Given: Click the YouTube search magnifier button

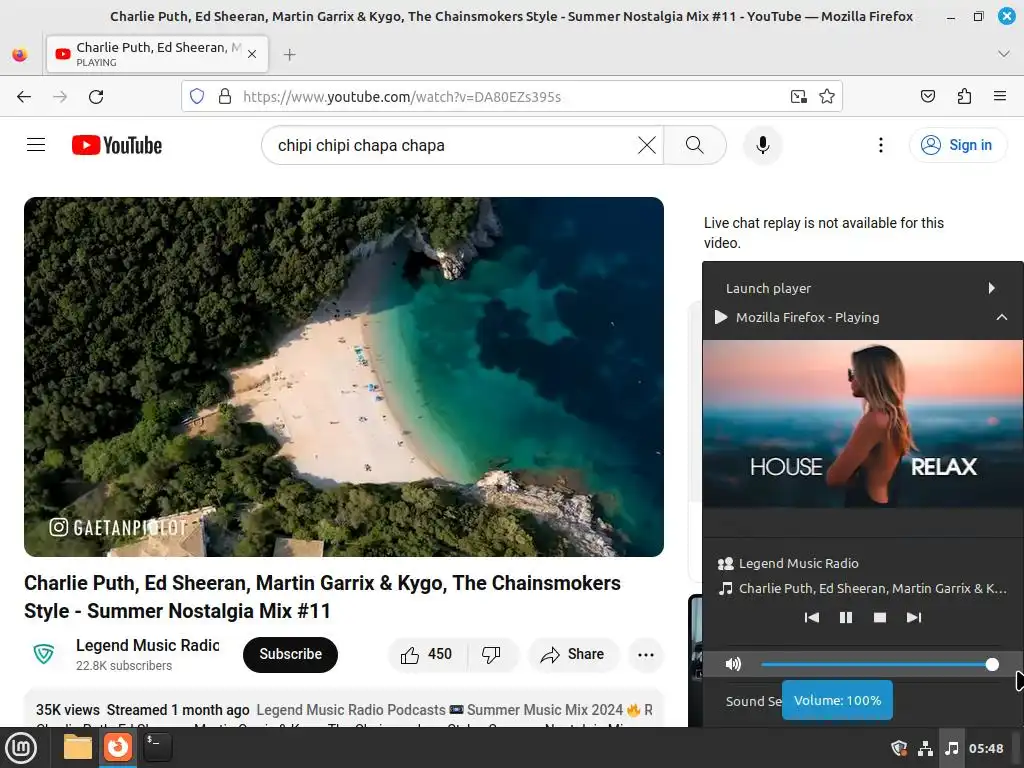Looking at the screenshot, I should pyautogui.click(x=695, y=145).
